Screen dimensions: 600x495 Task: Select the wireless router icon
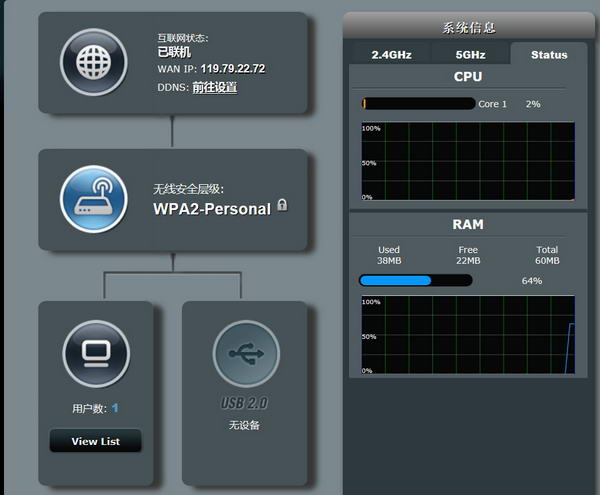(x=93, y=199)
